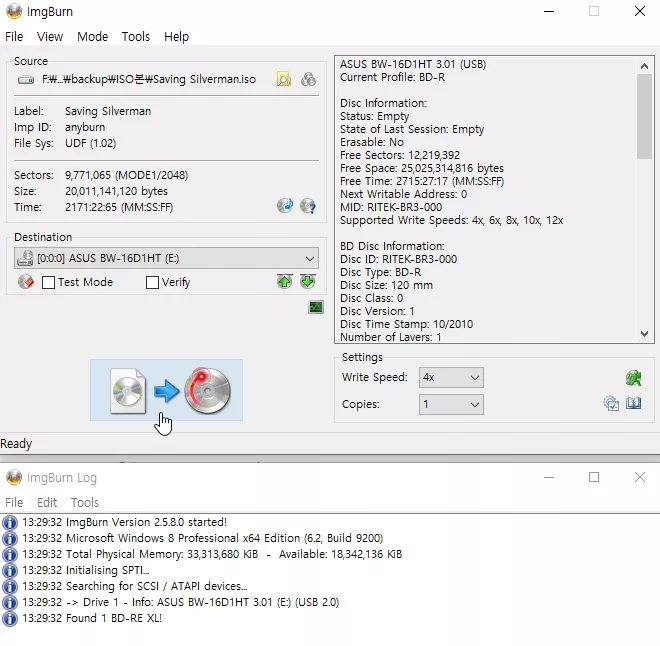Open the Help menu

(176, 37)
